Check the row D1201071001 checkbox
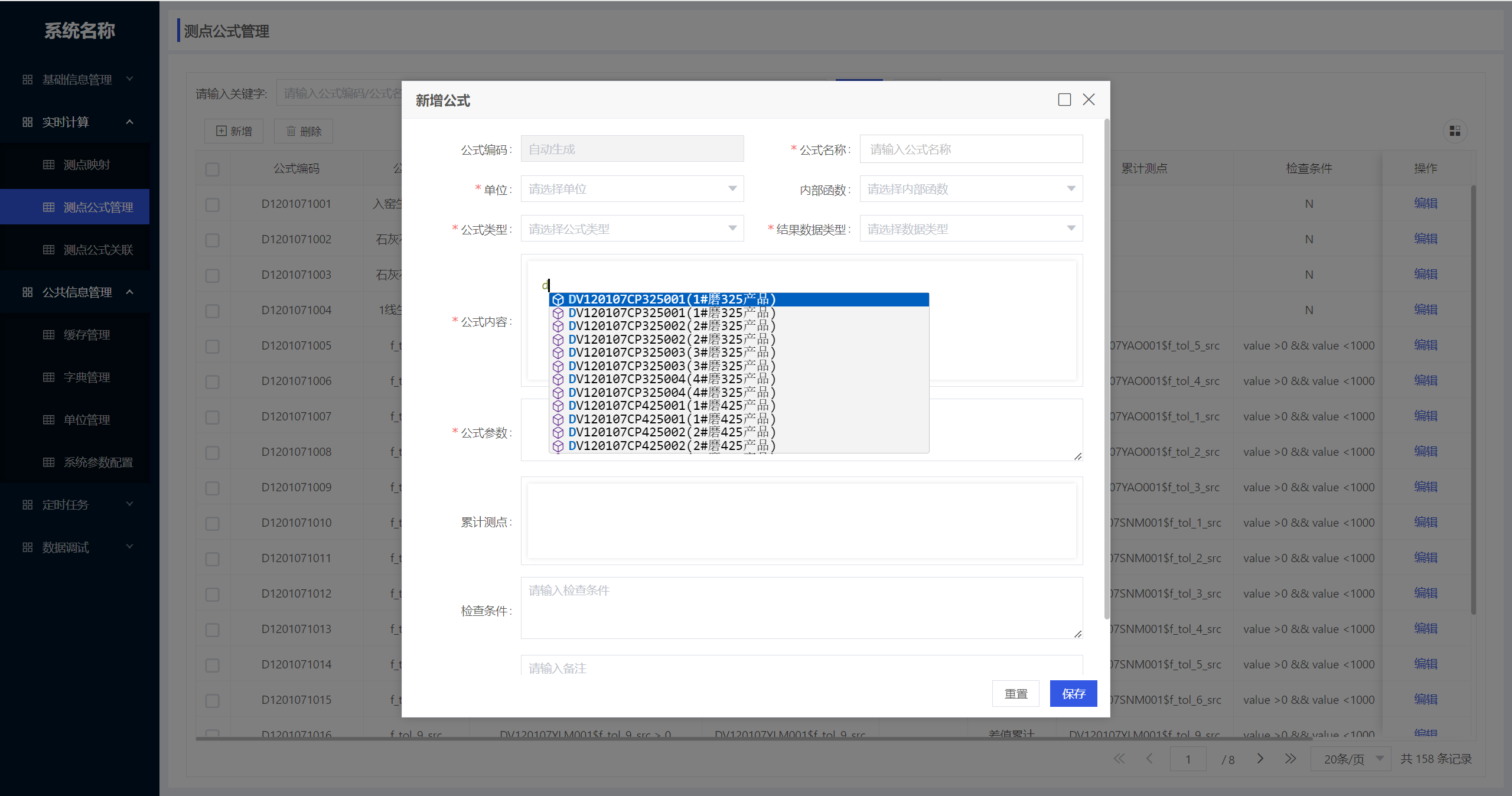Image resolution: width=1512 pixels, height=796 pixels. 213,204
